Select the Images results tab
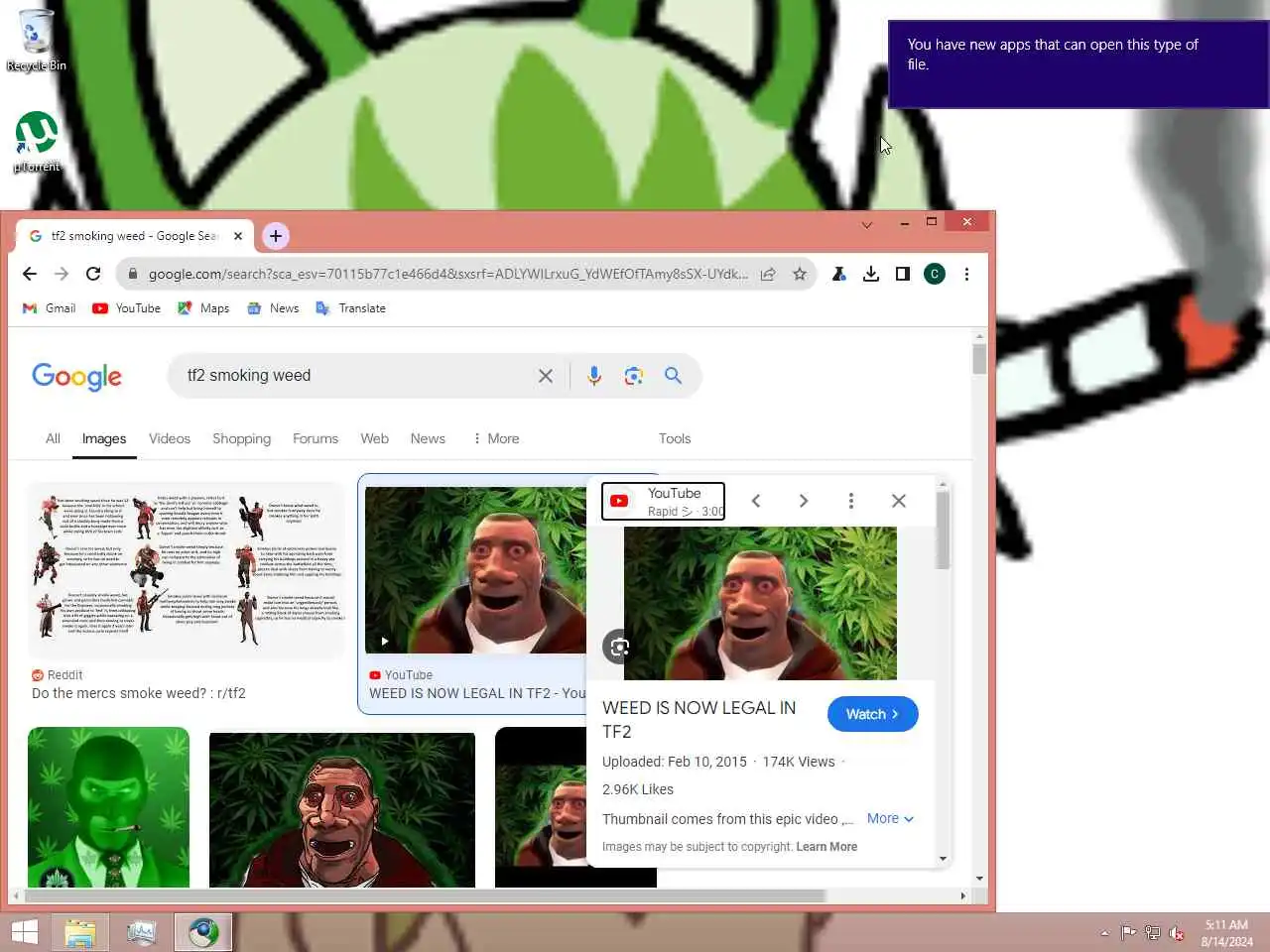This screenshot has height=952, width=1270. click(x=104, y=438)
